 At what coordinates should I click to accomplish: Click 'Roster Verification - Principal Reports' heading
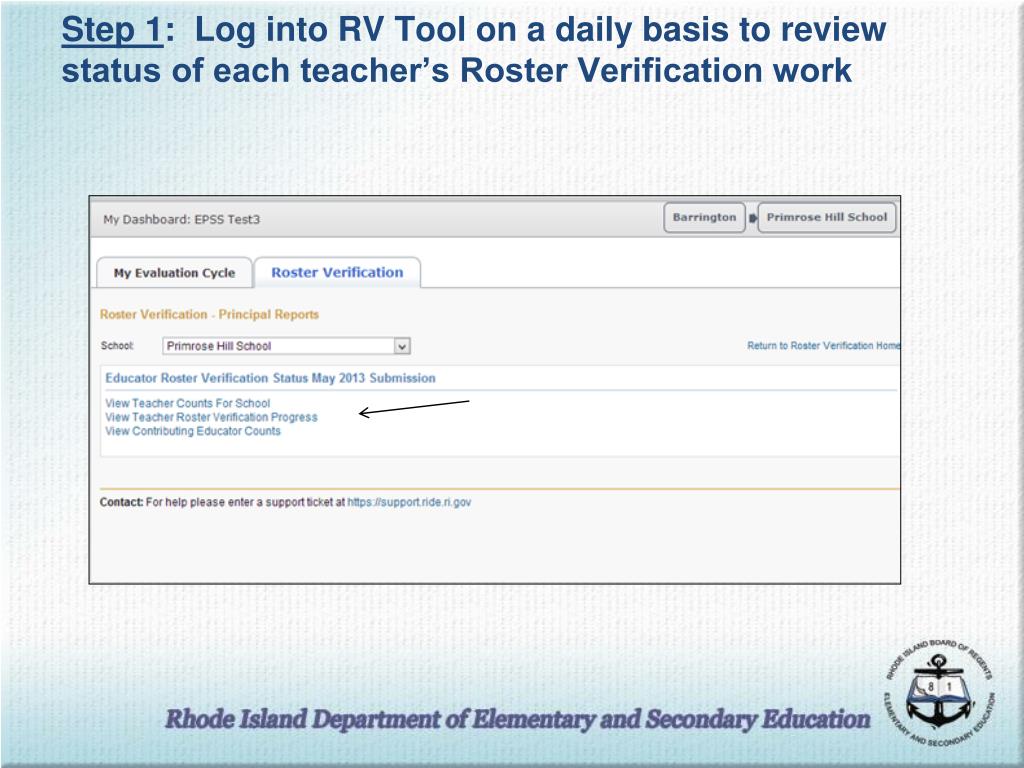tap(209, 314)
